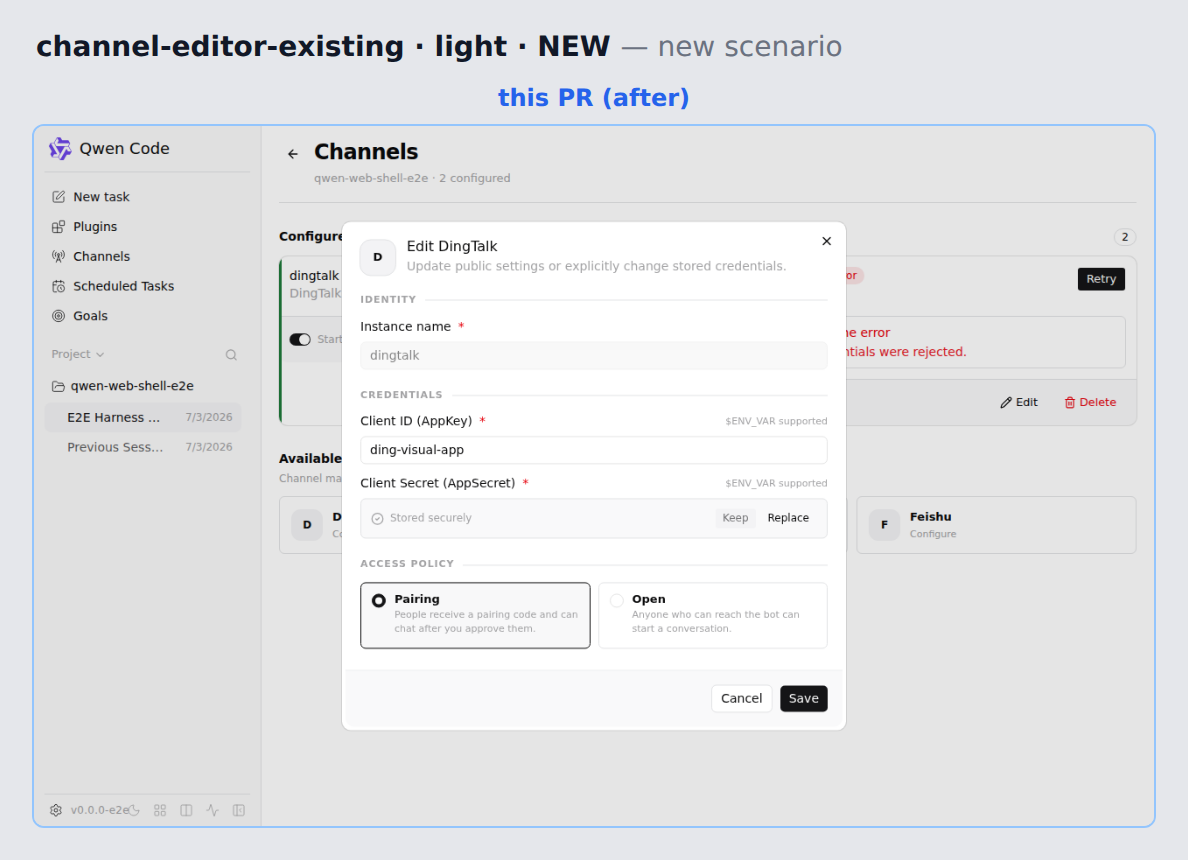The image size is (1188, 860).
Task: Click the Stored securely field
Action: [x=593, y=518]
